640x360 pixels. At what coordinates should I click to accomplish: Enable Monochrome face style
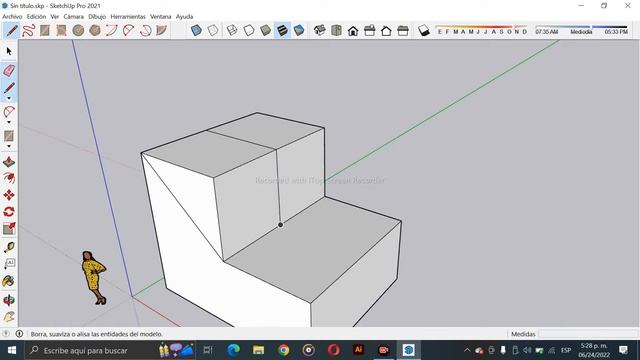point(299,31)
